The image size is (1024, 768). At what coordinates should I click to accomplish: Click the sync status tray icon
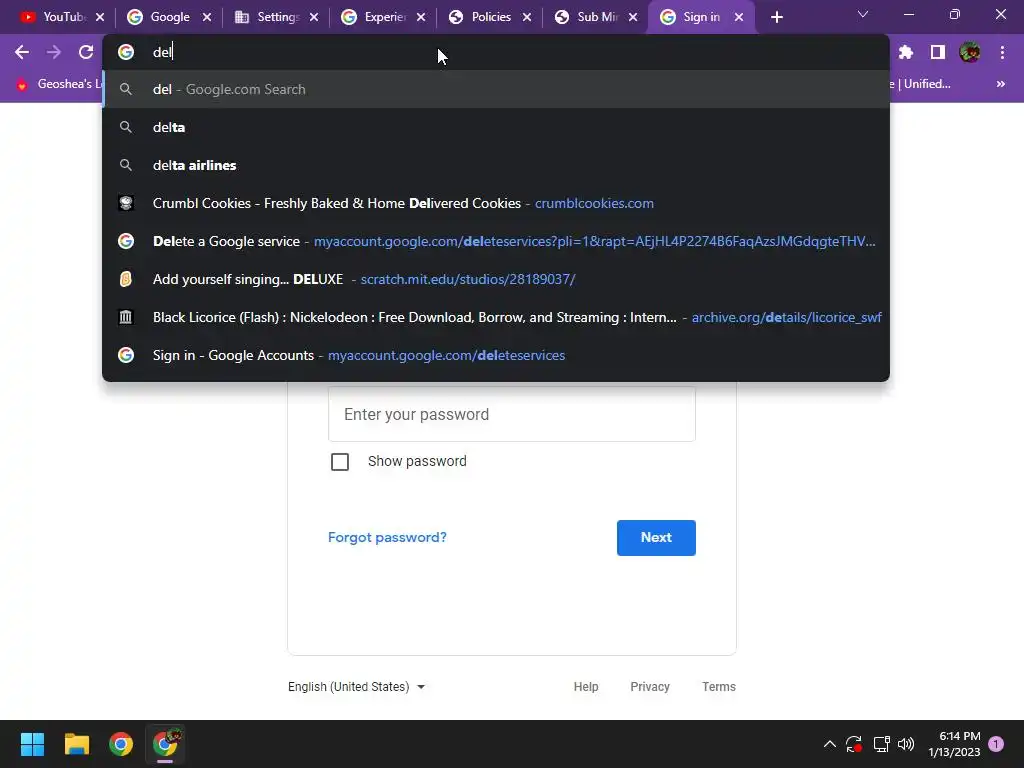click(854, 744)
